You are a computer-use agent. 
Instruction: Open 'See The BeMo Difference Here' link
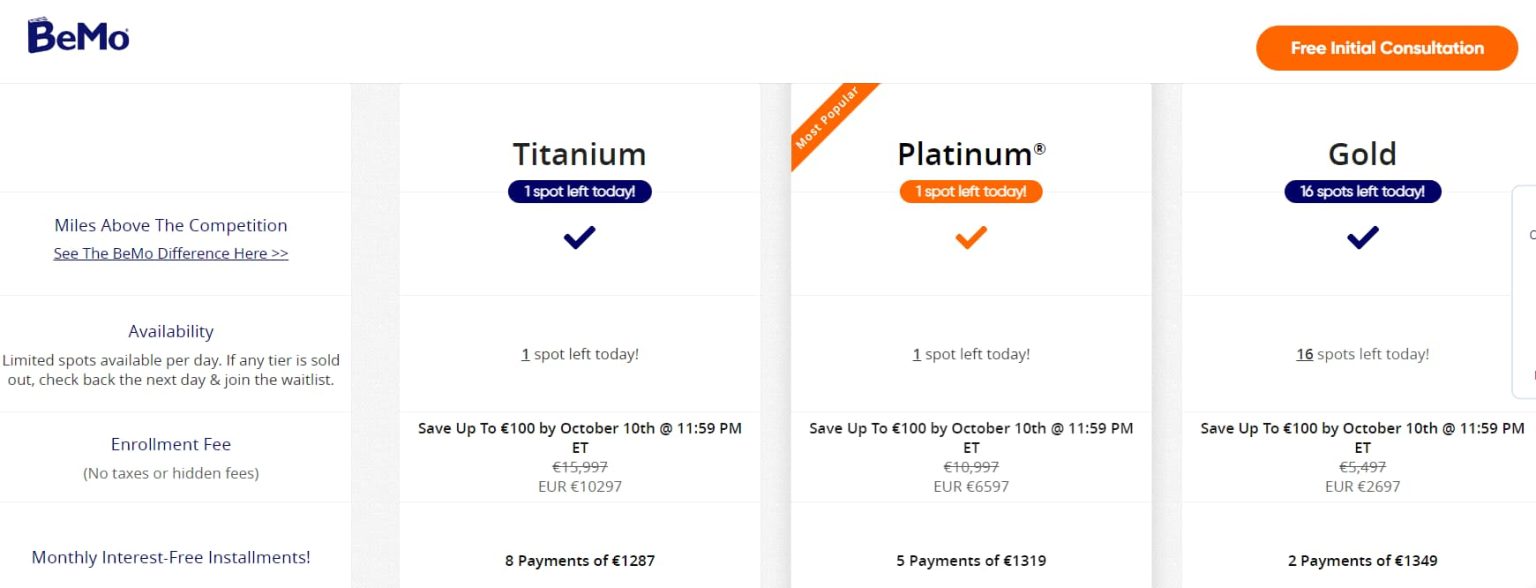(171, 254)
